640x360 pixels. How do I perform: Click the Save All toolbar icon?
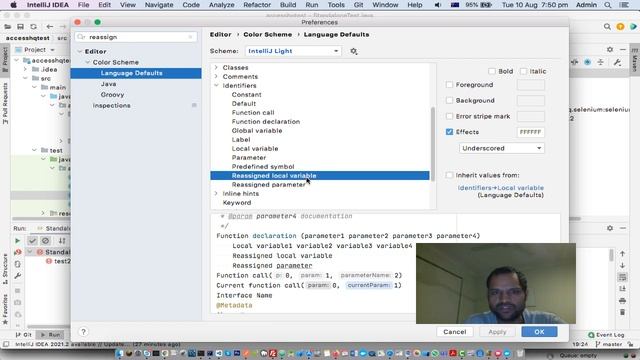point(20,27)
